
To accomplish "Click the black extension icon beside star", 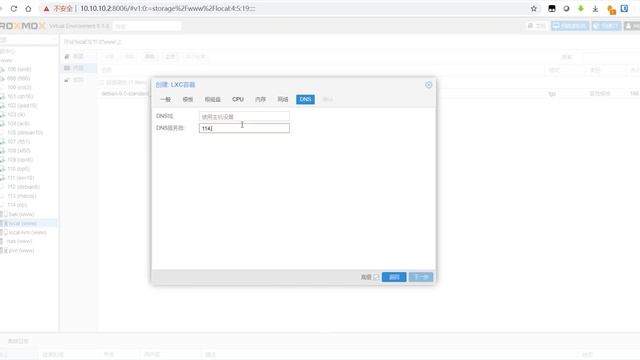I will 552,9.
